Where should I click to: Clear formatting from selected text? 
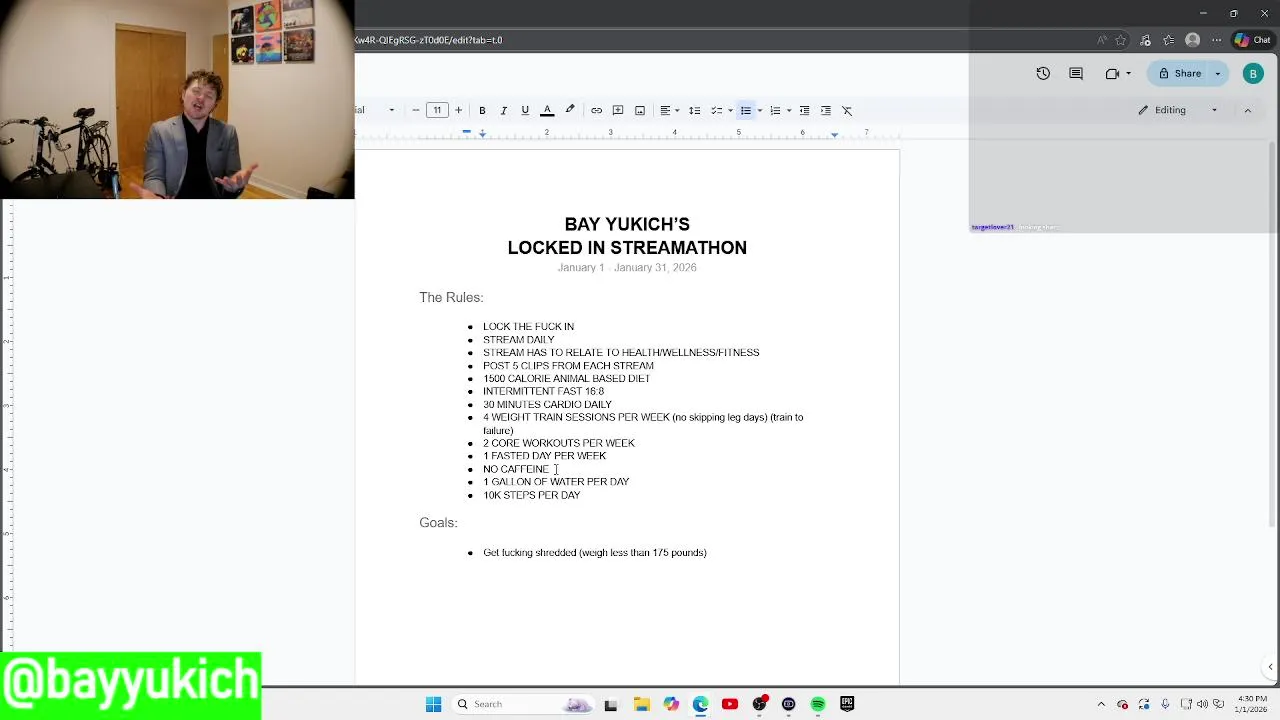847,110
